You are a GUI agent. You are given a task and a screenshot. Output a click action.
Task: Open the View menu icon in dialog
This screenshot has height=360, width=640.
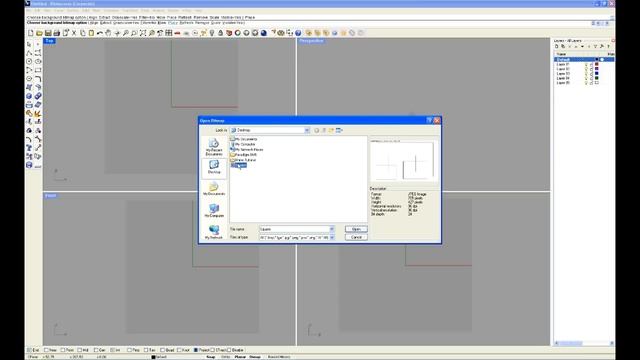tap(339, 130)
